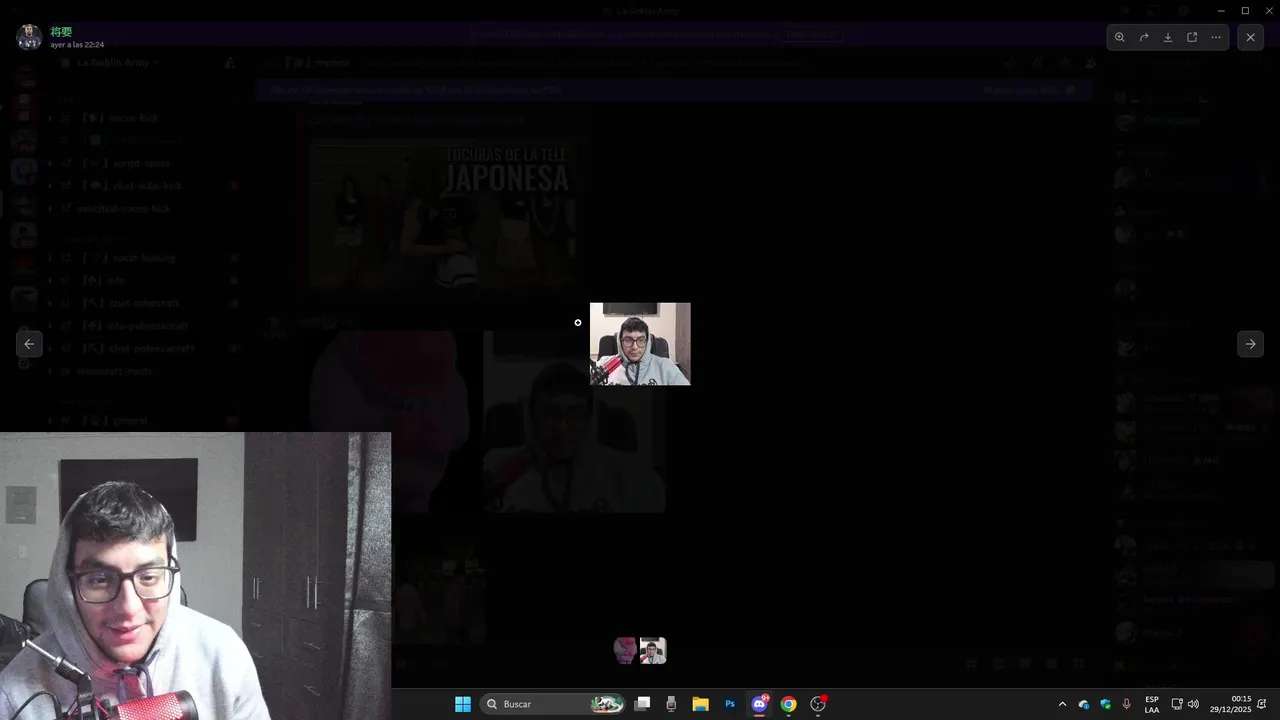The height and width of the screenshot is (720, 1280).
Task: Click the cloud sync tray icon
Action: (1084, 704)
